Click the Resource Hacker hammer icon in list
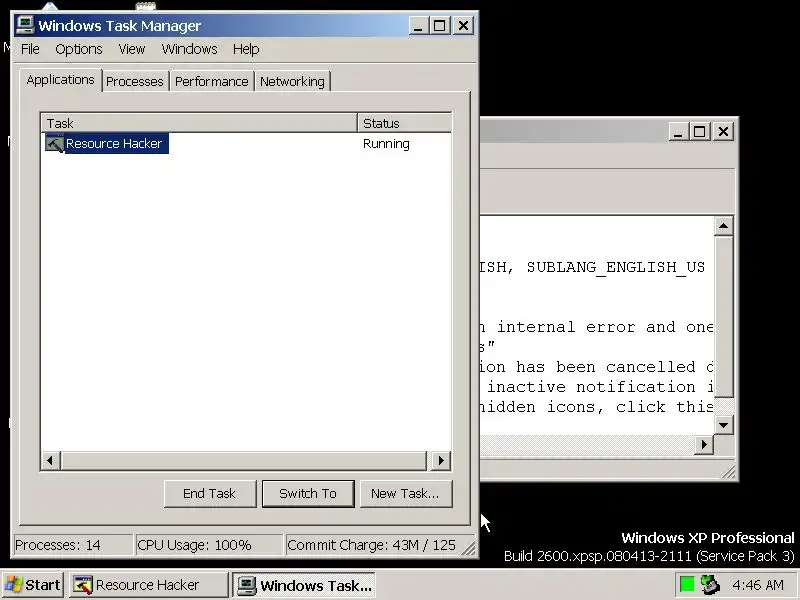This screenshot has width=800, height=600. pyautogui.click(x=54, y=143)
